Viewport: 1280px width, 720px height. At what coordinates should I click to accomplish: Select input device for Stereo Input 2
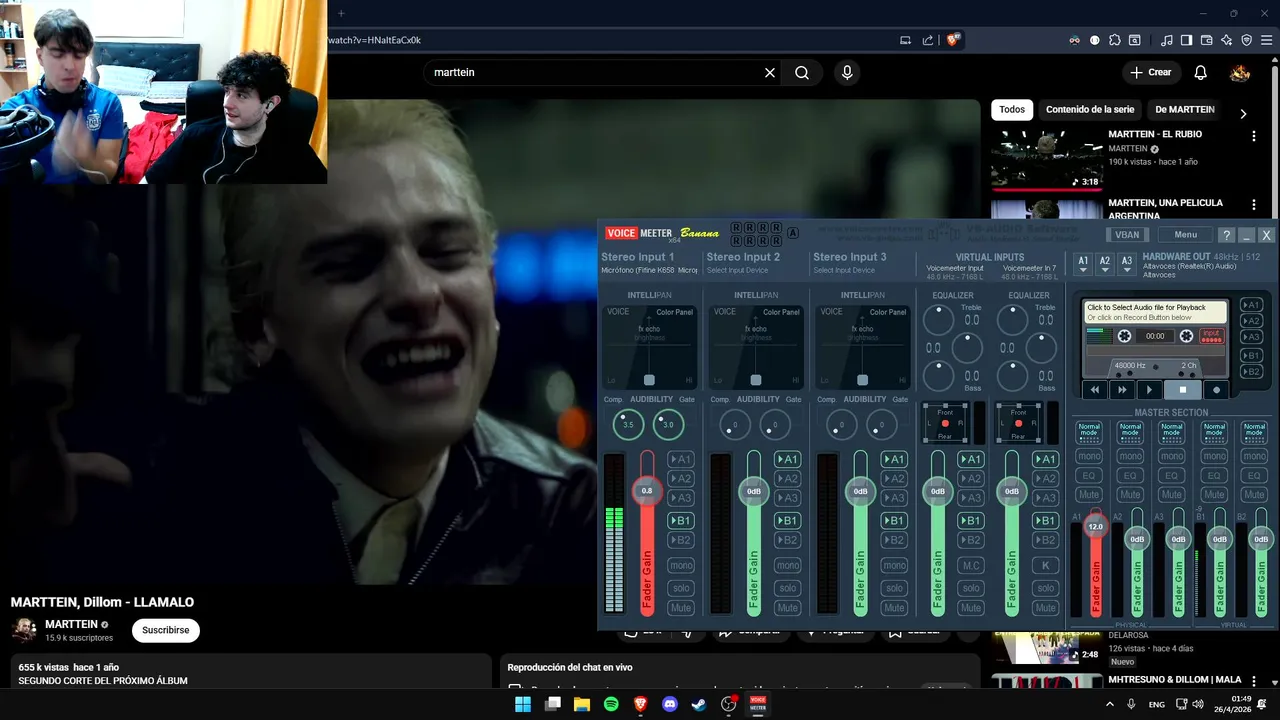738,270
